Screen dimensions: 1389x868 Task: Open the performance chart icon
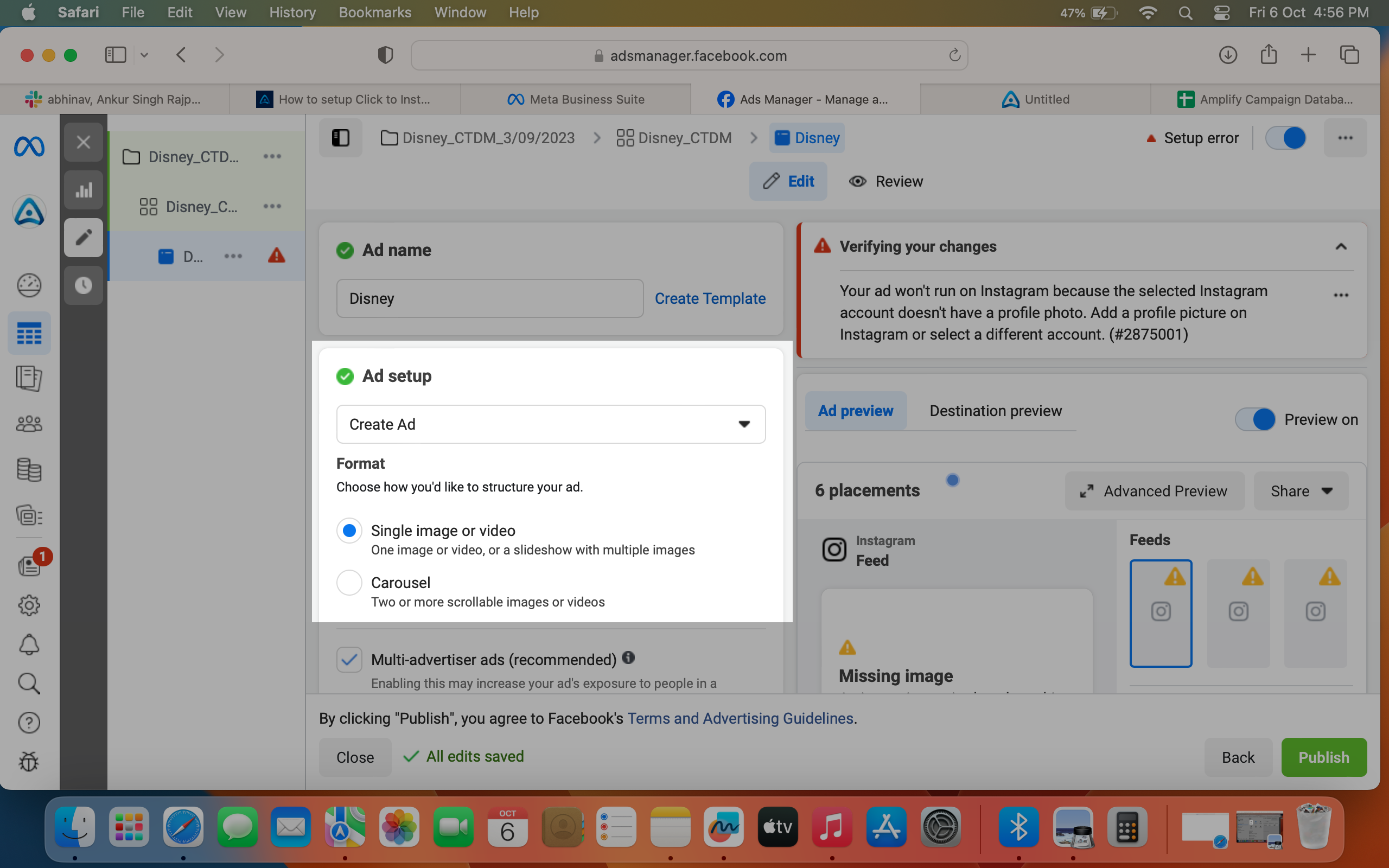click(83, 190)
